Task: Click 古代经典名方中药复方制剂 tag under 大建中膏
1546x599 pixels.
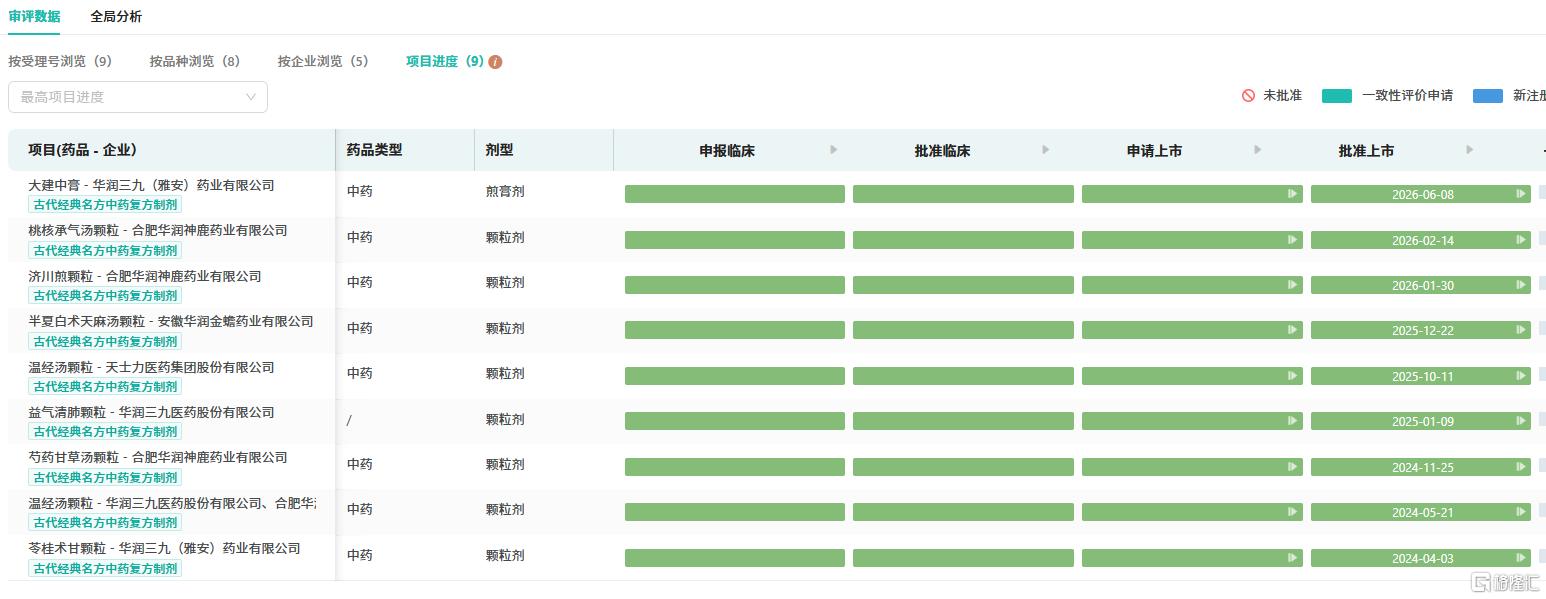Action: [x=105, y=205]
